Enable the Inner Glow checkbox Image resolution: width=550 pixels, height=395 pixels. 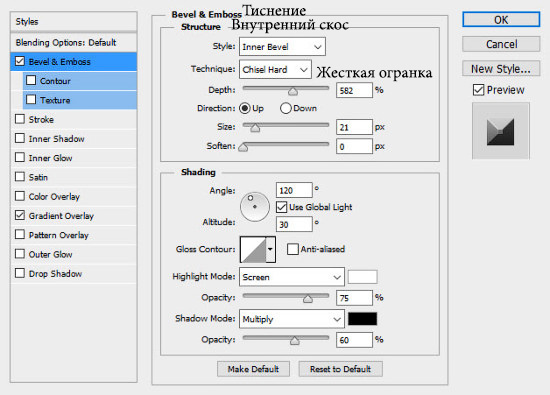pyautogui.click(x=20, y=158)
